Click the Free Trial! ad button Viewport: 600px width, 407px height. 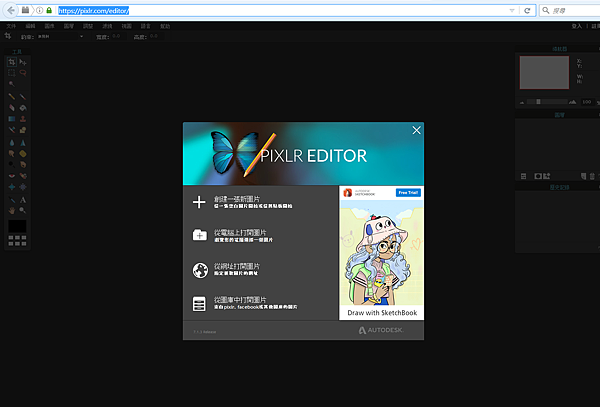tap(408, 192)
